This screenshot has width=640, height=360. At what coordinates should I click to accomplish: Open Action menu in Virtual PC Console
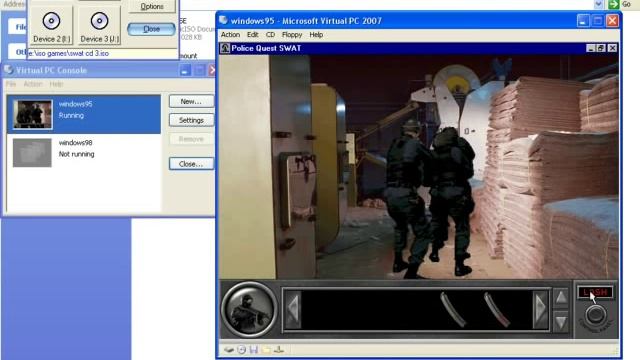tap(33, 84)
